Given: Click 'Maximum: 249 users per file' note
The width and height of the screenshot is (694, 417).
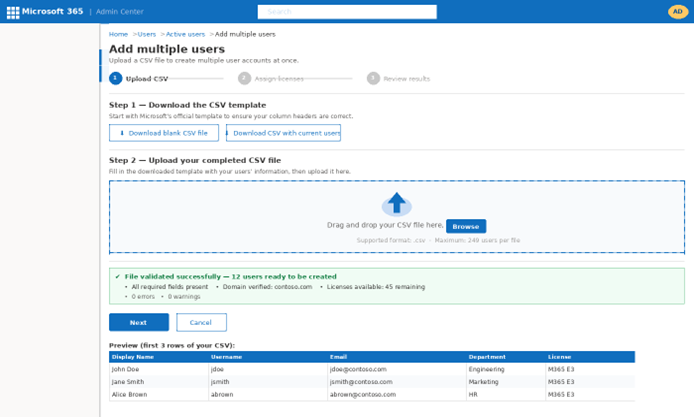Looking at the screenshot, I should pos(477,240).
